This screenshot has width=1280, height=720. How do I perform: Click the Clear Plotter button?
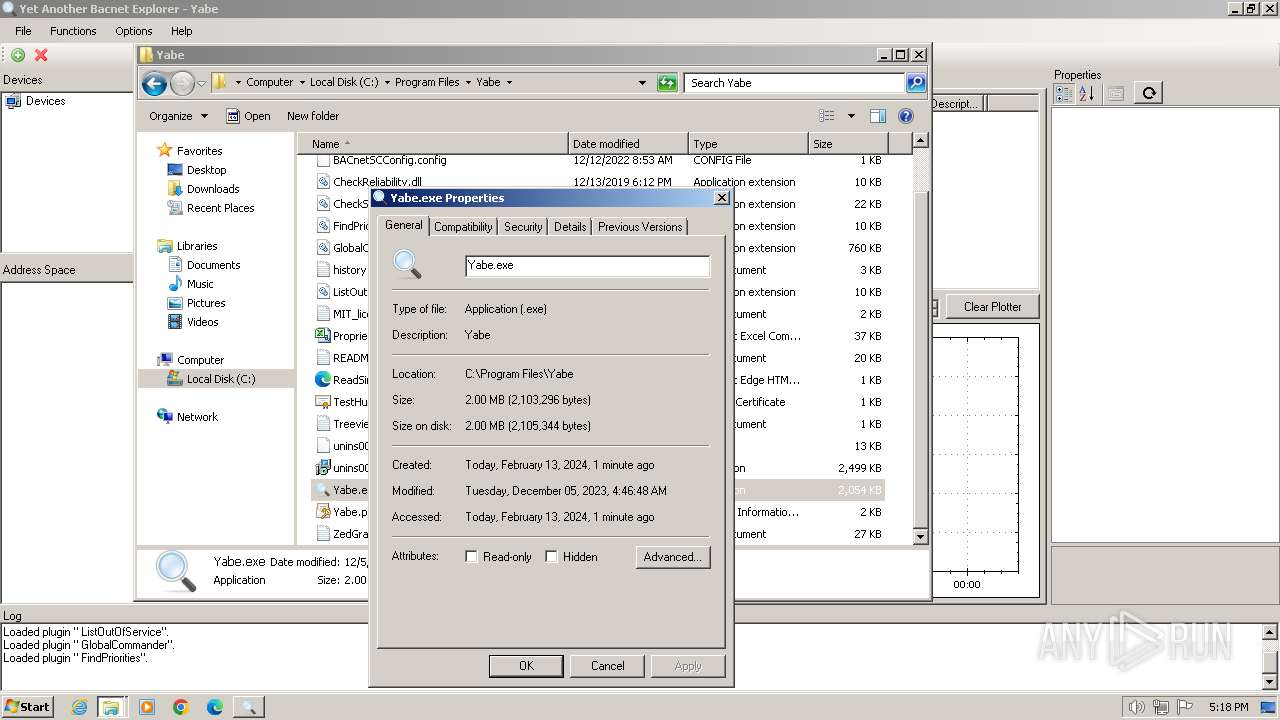[x=992, y=307]
